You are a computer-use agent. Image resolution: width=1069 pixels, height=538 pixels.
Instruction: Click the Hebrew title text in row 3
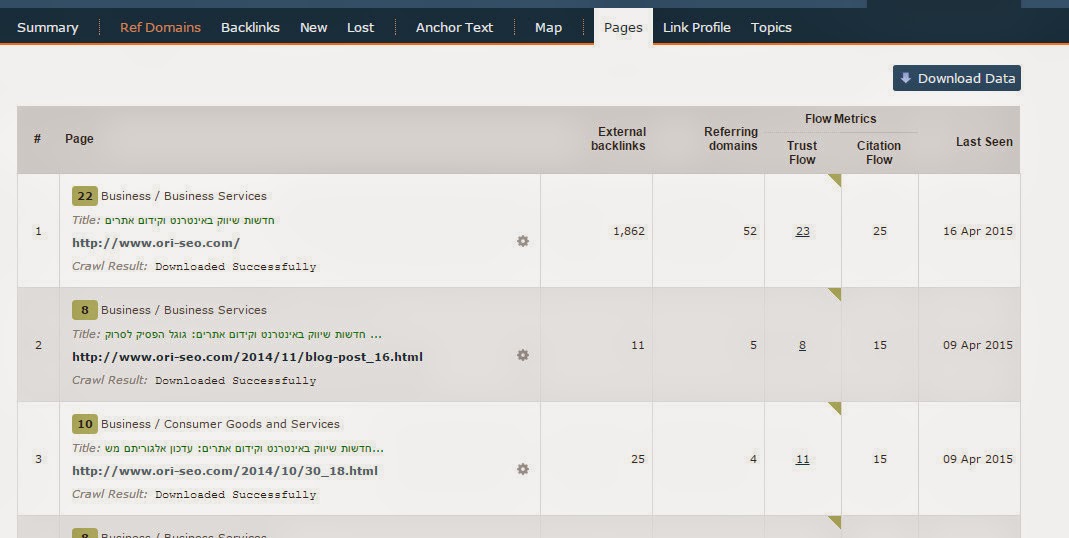tap(244, 448)
